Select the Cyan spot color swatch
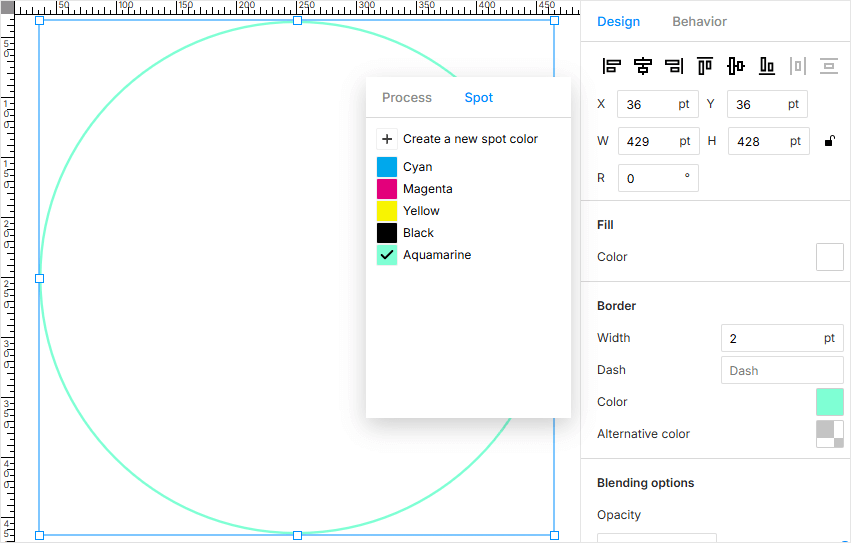This screenshot has height=543, width=851. (387, 167)
